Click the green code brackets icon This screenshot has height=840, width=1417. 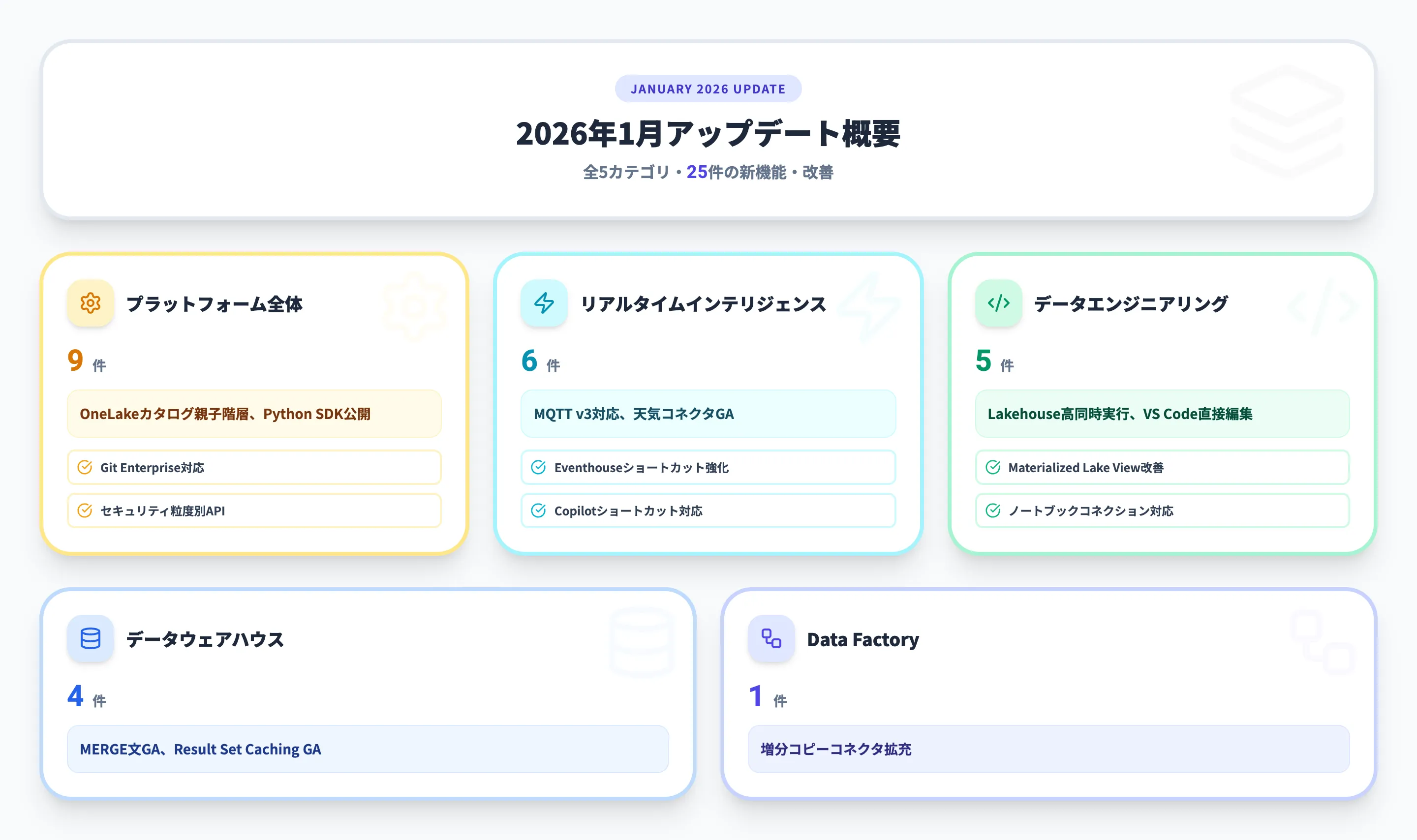pyautogui.click(x=998, y=303)
